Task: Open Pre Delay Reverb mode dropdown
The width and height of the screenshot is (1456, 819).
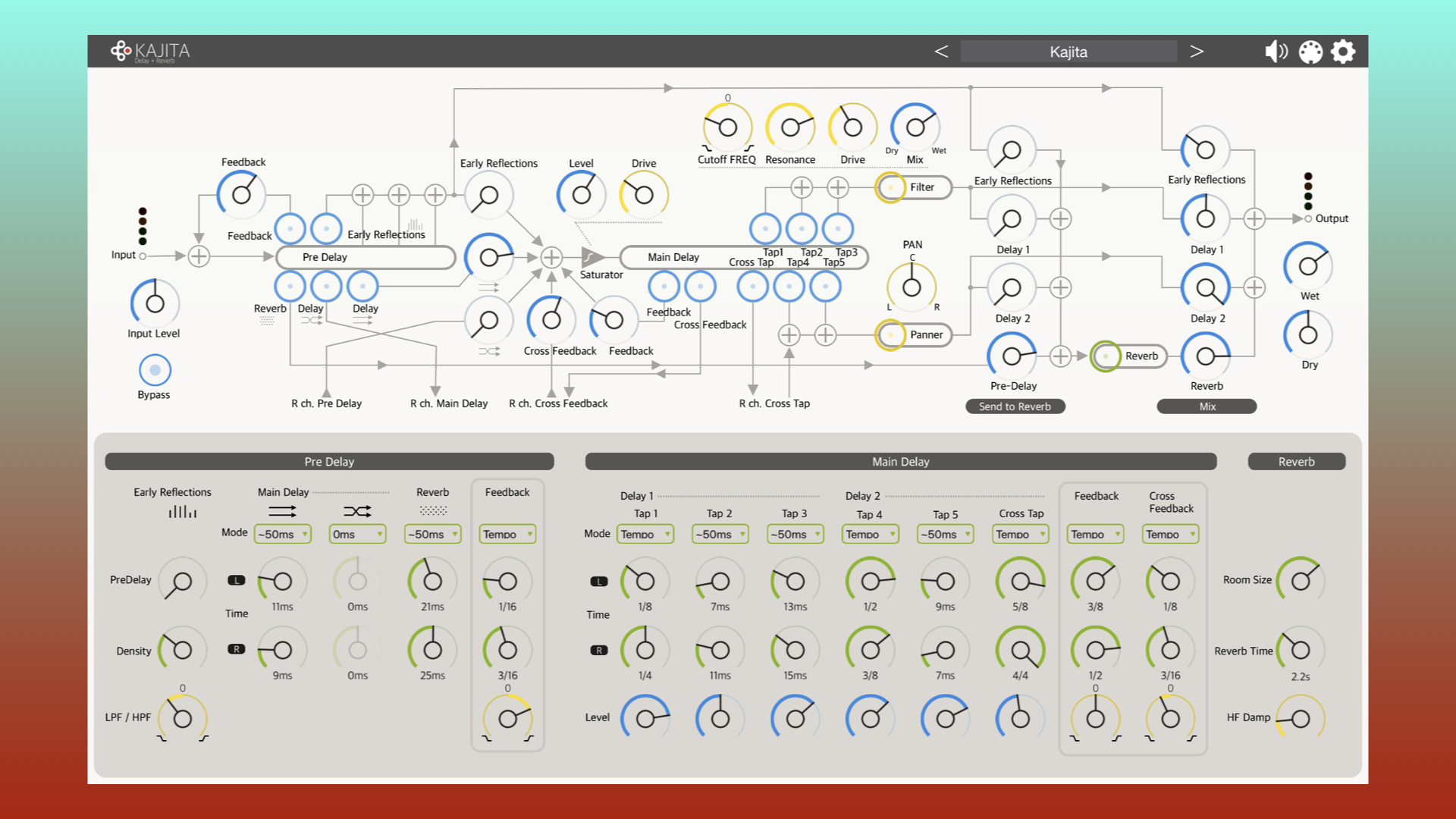Action: 432,534
